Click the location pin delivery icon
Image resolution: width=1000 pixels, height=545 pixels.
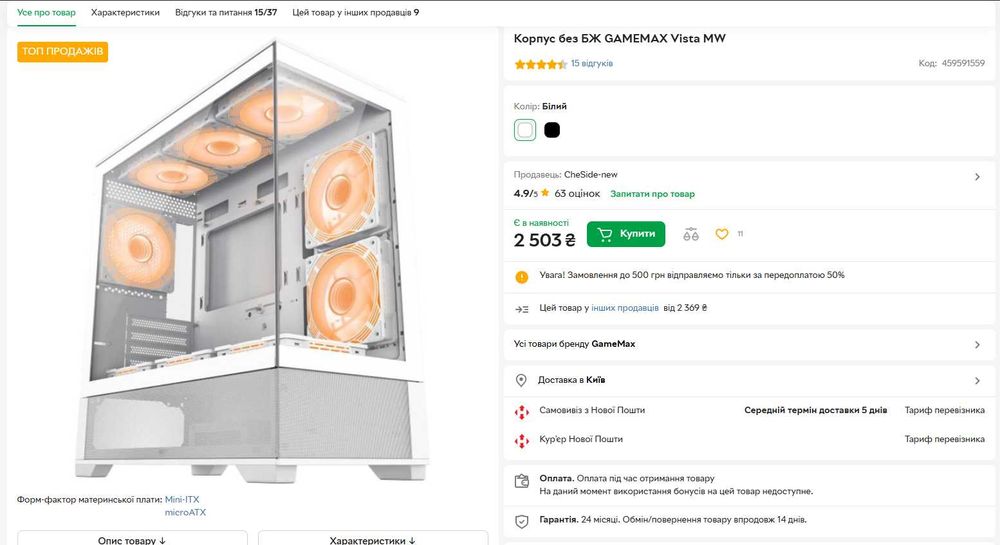(521, 380)
